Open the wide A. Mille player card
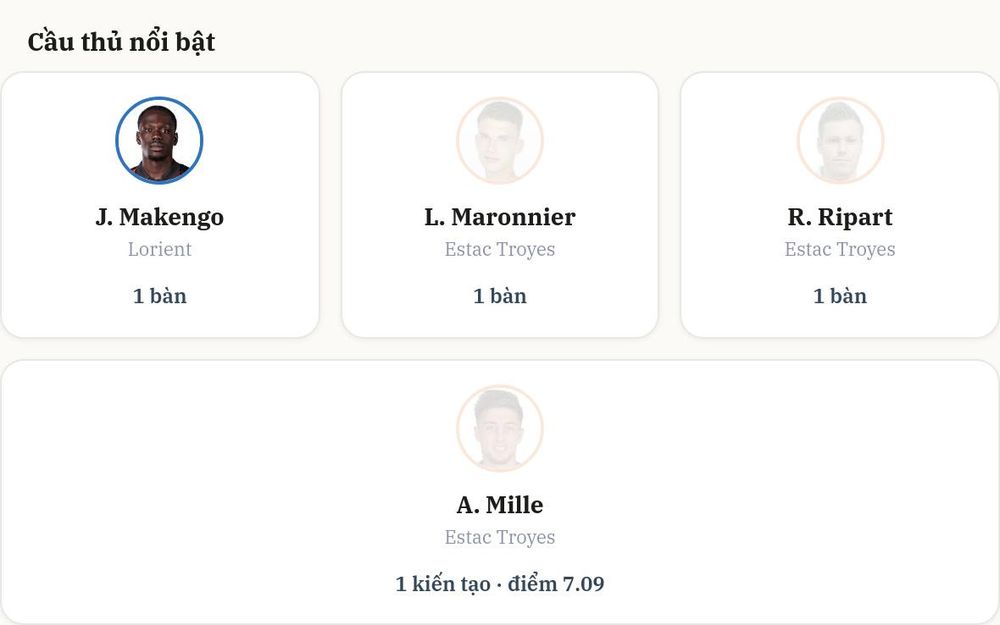The width and height of the screenshot is (1000, 625). click(500, 492)
